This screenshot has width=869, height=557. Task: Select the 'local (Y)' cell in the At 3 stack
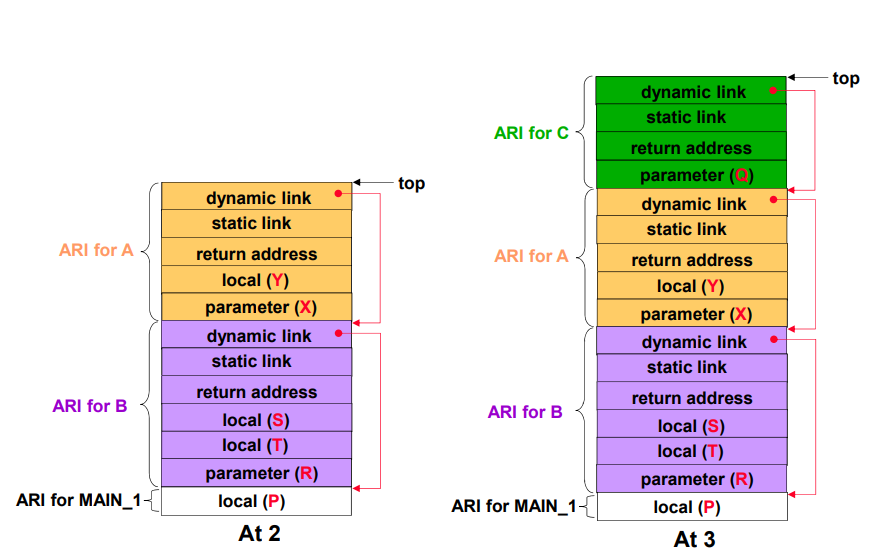[692, 285]
